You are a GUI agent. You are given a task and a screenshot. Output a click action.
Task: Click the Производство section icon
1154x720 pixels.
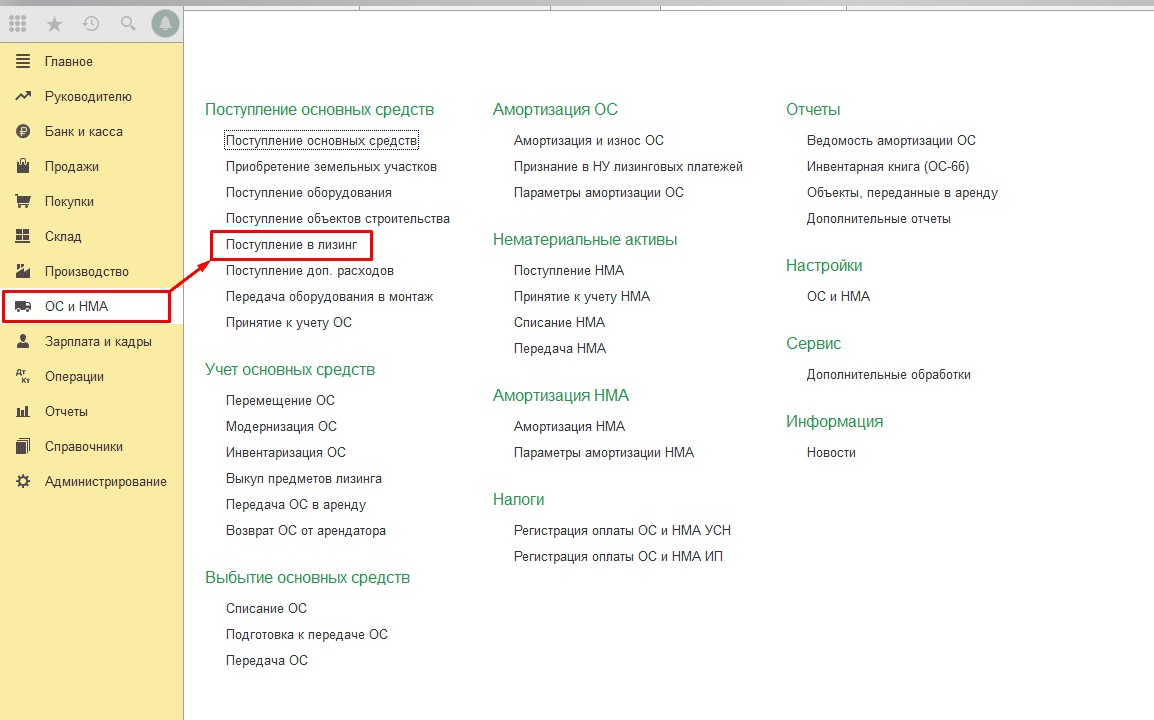pyautogui.click(x=22, y=271)
